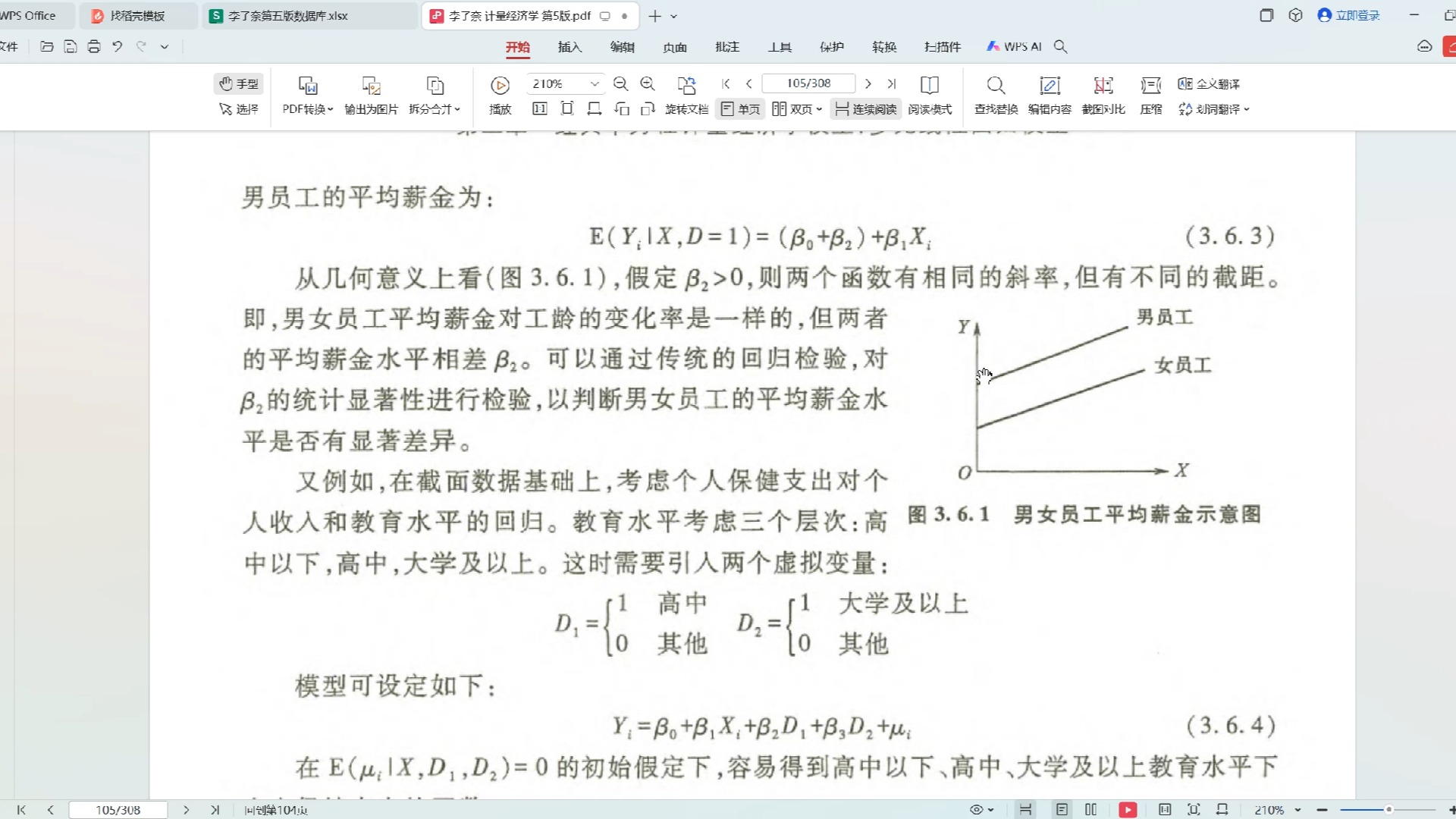
Task: Save the document via the save icon
Action: click(71, 47)
